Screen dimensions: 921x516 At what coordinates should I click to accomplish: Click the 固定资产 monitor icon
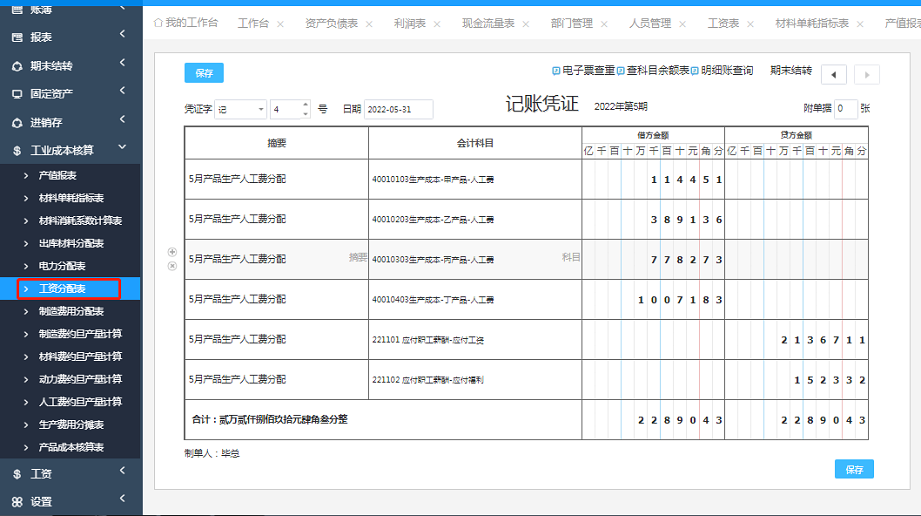[x=17, y=94]
